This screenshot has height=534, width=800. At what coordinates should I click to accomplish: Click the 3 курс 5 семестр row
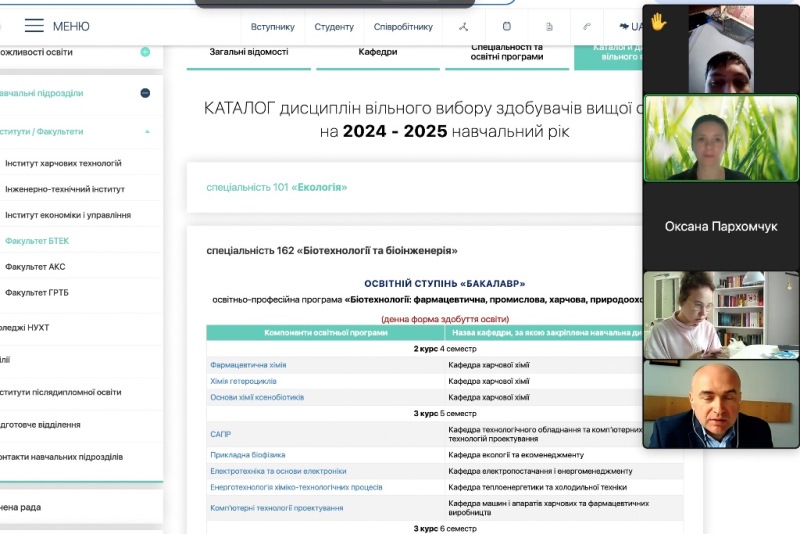(445, 413)
